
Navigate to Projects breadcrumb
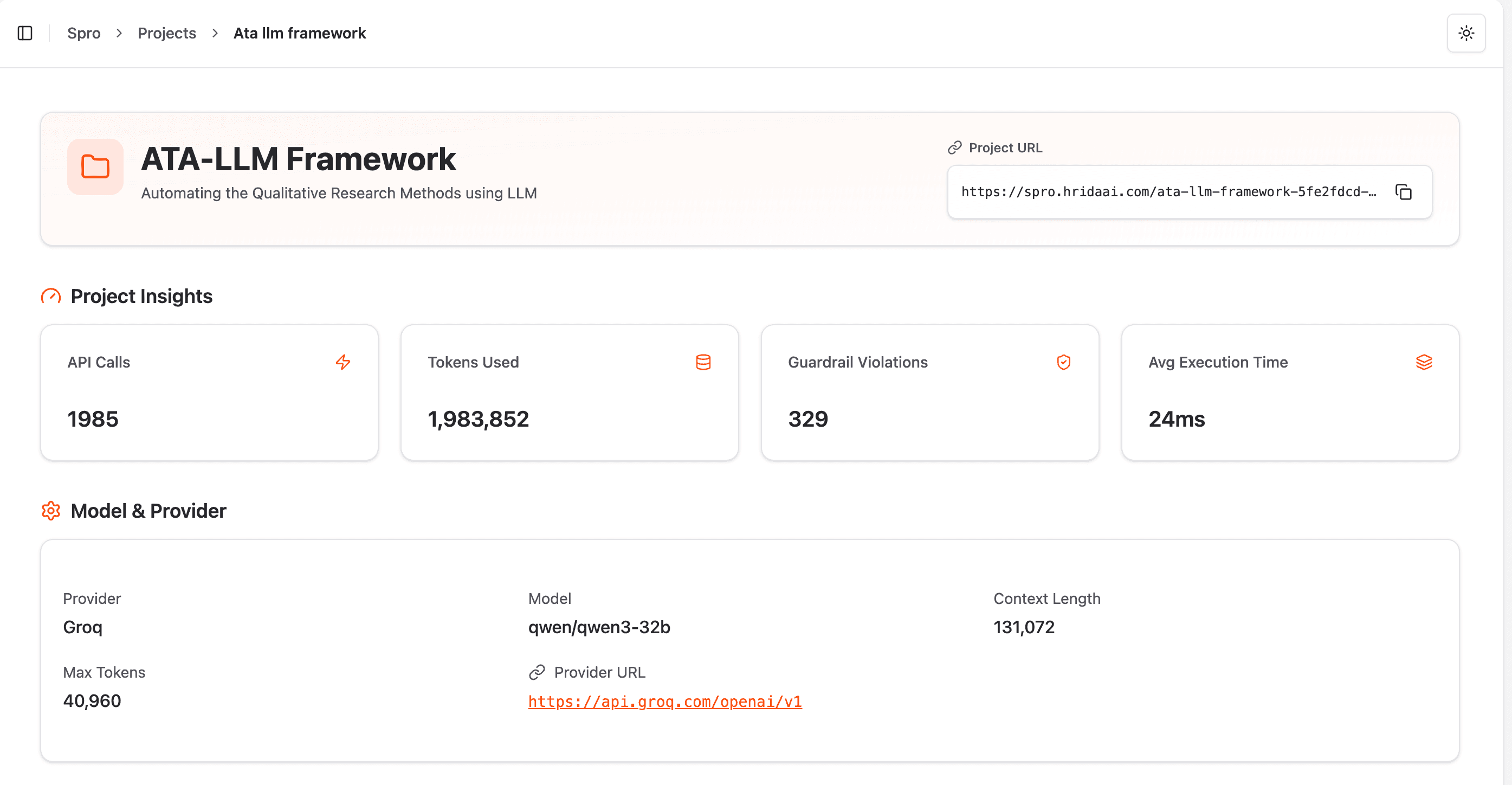167,33
